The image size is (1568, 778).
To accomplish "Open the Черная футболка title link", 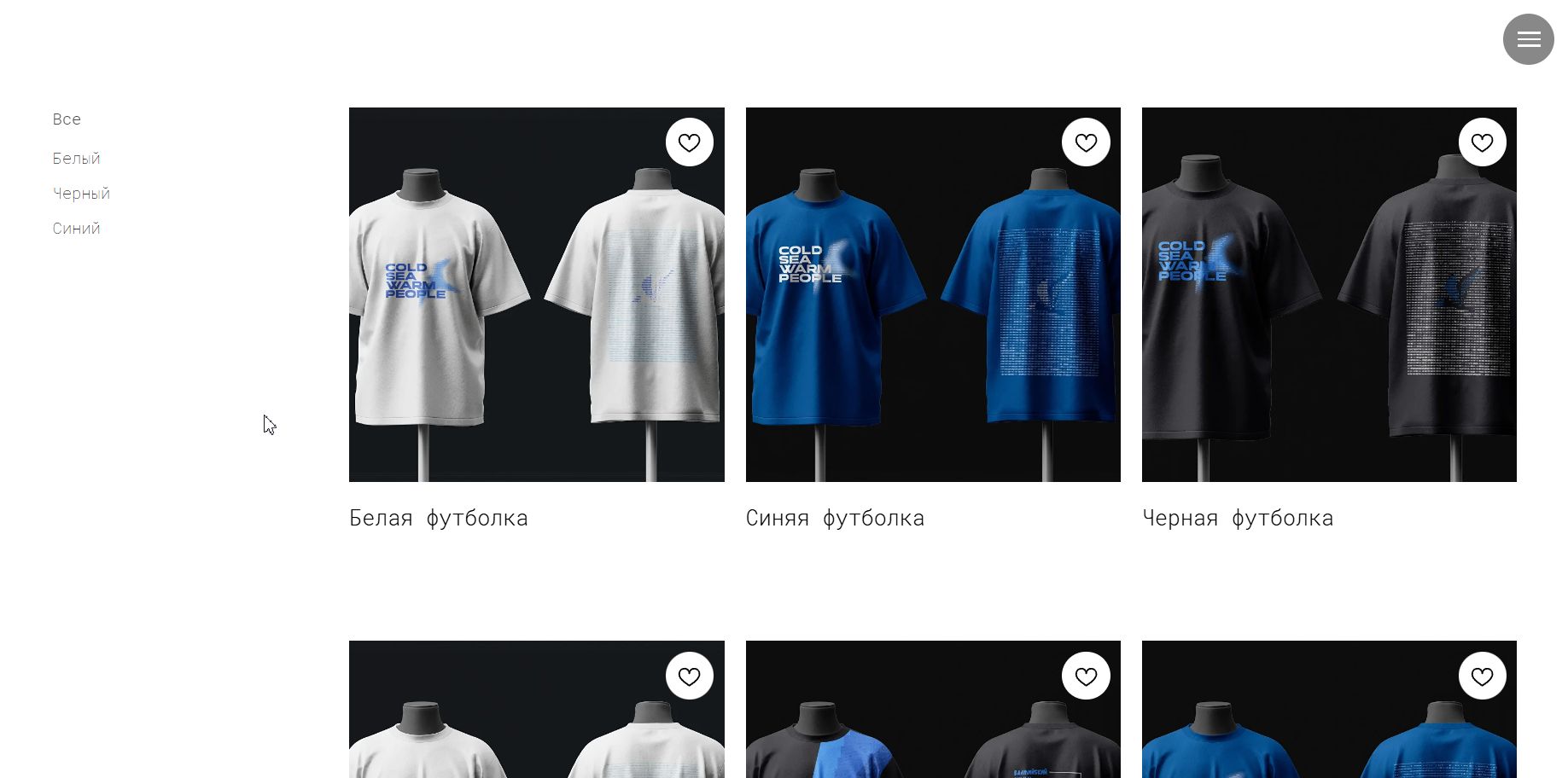I will [1238, 518].
